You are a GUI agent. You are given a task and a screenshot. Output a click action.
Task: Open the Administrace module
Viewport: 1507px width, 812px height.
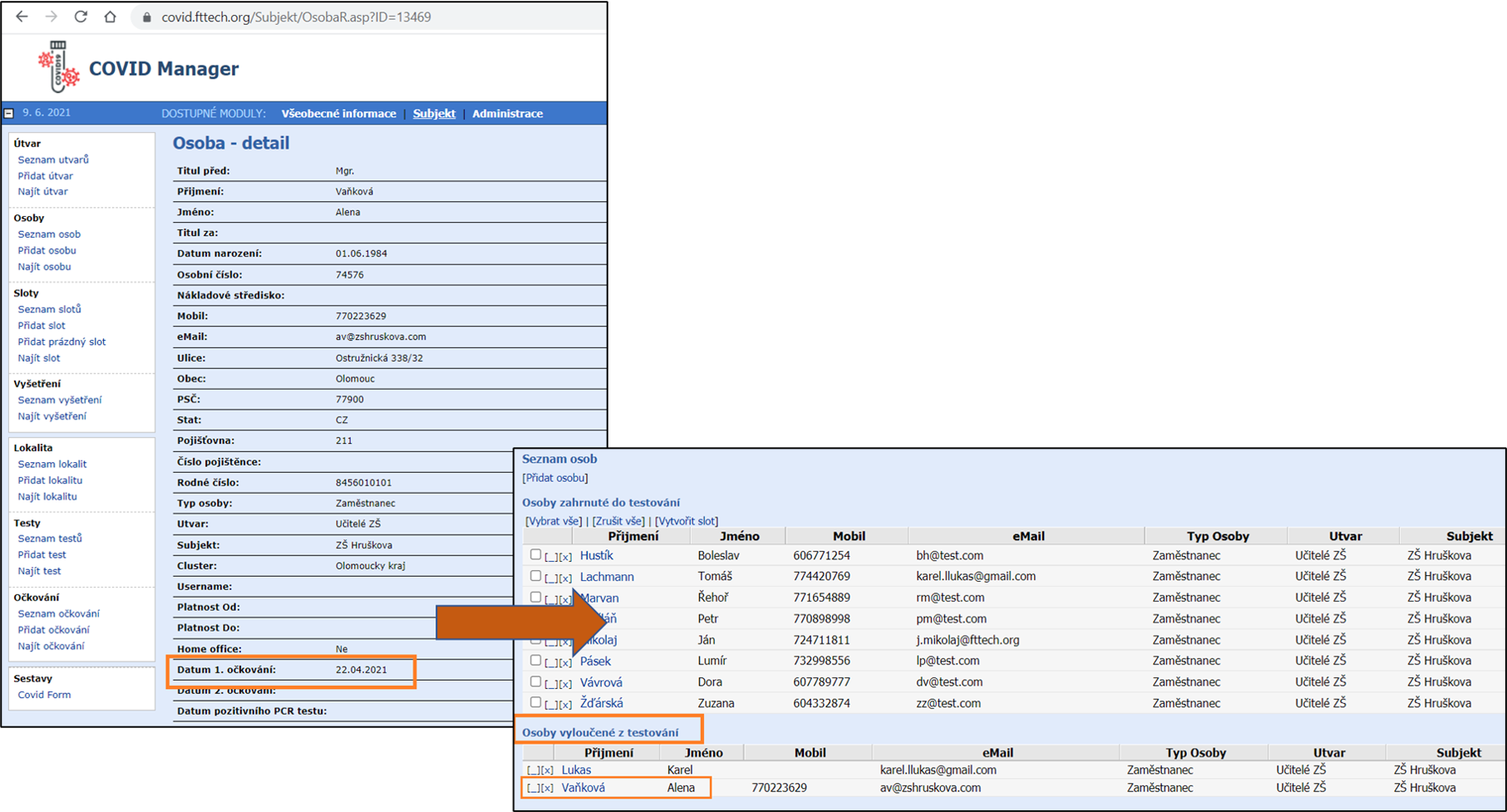[507, 114]
